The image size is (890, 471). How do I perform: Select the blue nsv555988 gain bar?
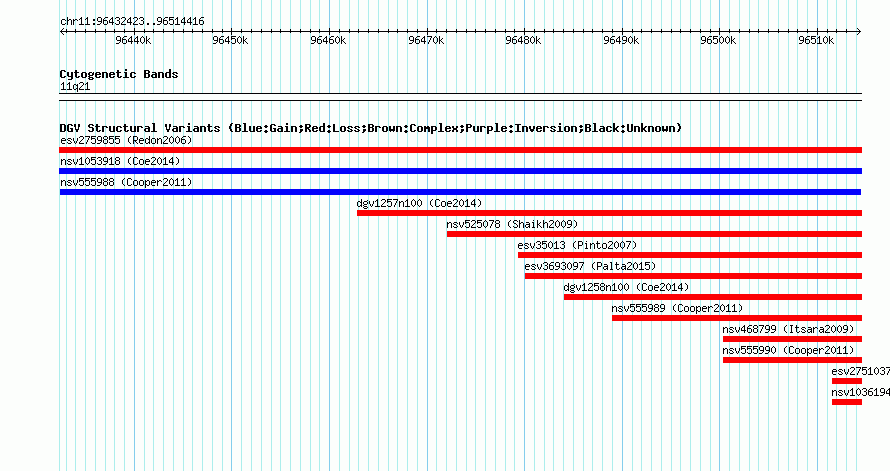[460, 192]
